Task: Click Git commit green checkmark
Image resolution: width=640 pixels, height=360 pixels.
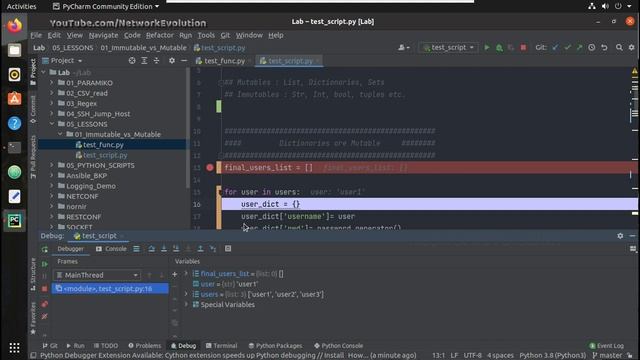Action: pos(567,48)
